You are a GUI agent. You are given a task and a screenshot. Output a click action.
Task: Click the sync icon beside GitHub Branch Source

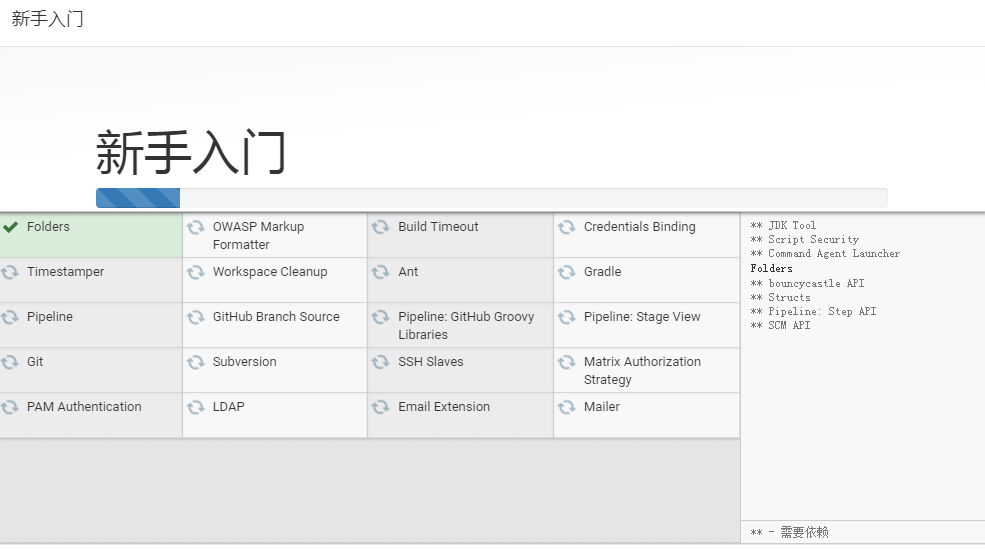click(195, 317)
